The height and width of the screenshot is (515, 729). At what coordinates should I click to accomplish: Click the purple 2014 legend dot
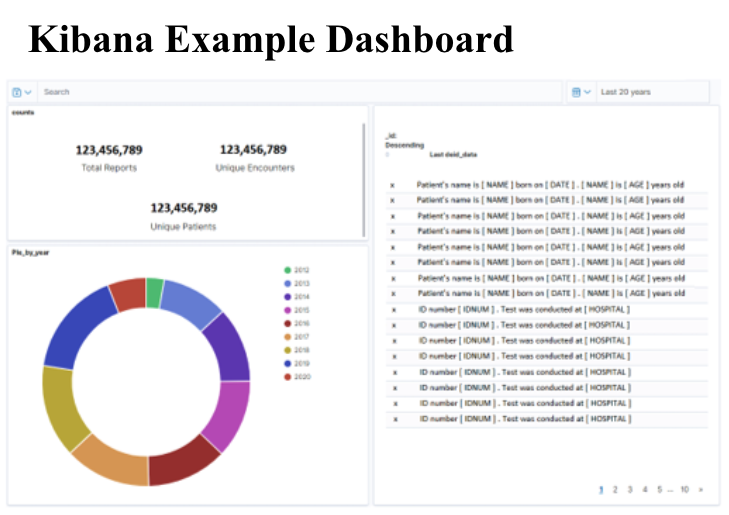point(287,297)
